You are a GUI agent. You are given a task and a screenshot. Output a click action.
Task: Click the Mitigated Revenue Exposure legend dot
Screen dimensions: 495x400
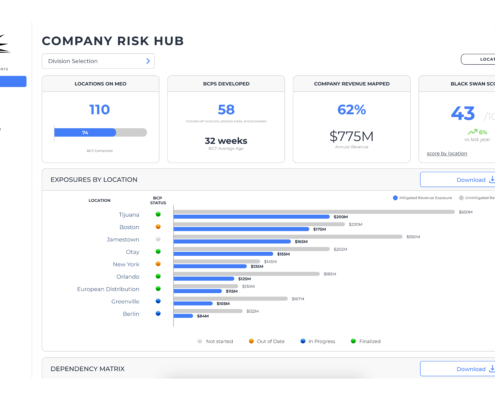tap(395, 198)
